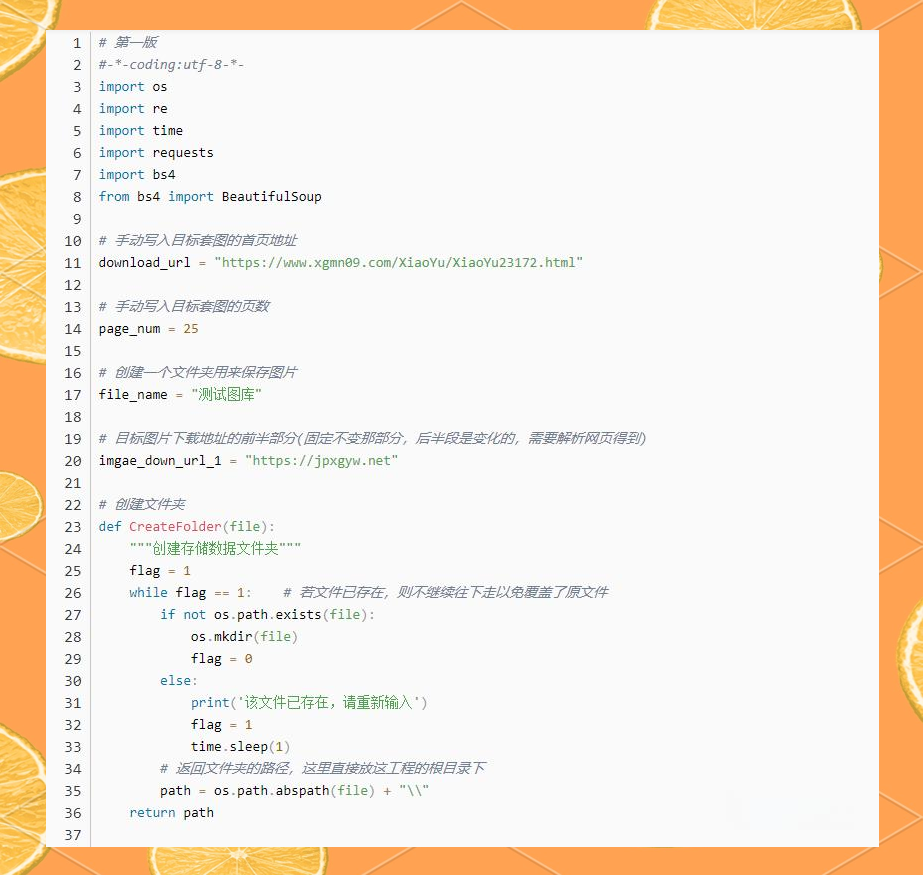The image size is (923, 875).
Task: Click the print statement '该文件已存在，请重新输入'
Action: coord(309,702)
